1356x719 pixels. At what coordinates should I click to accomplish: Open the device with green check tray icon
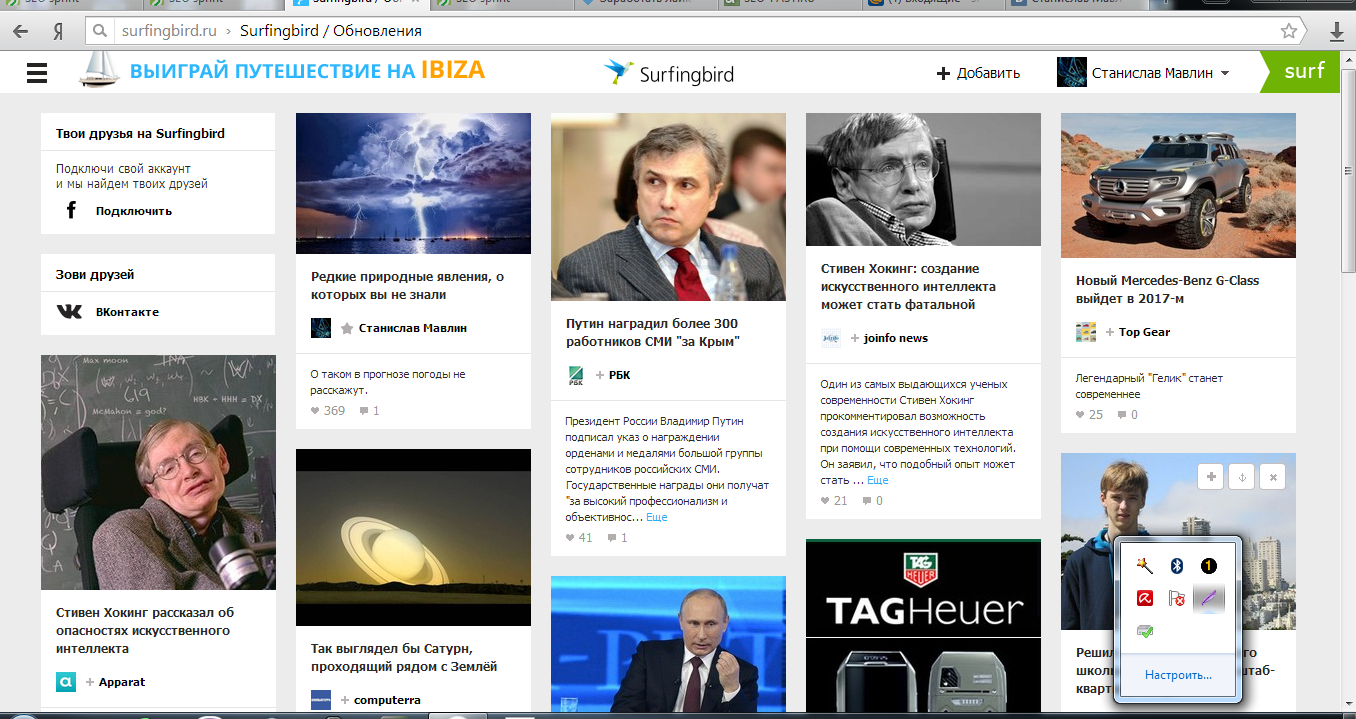1145,630
